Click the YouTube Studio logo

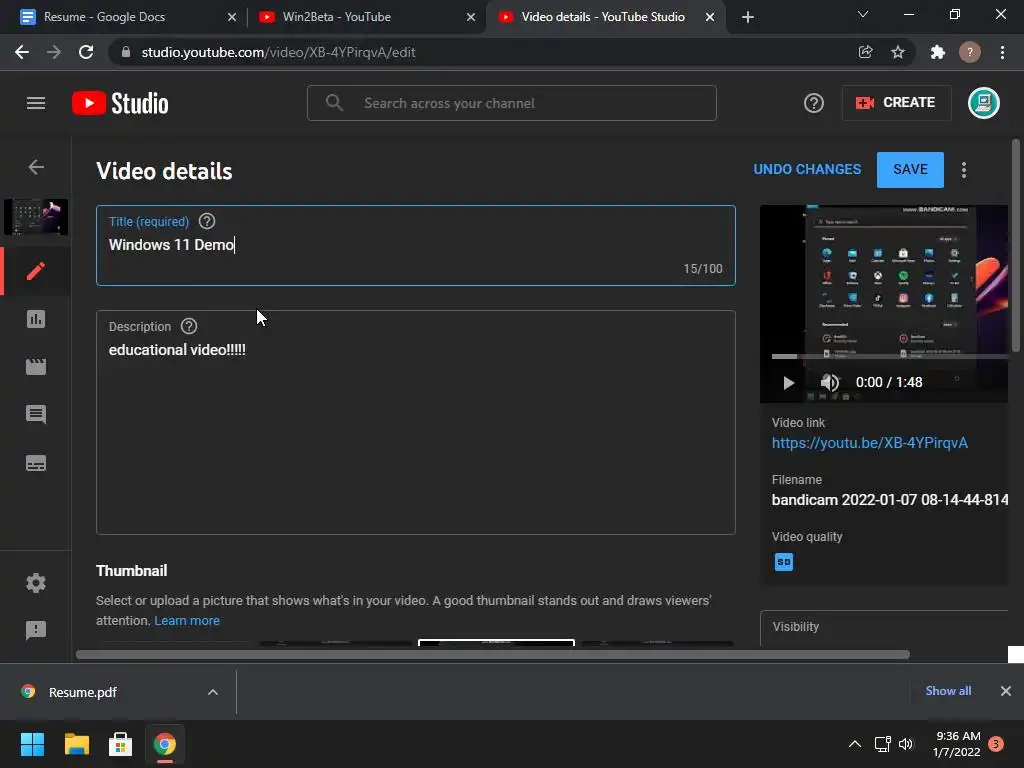click(x=120, y=103)
